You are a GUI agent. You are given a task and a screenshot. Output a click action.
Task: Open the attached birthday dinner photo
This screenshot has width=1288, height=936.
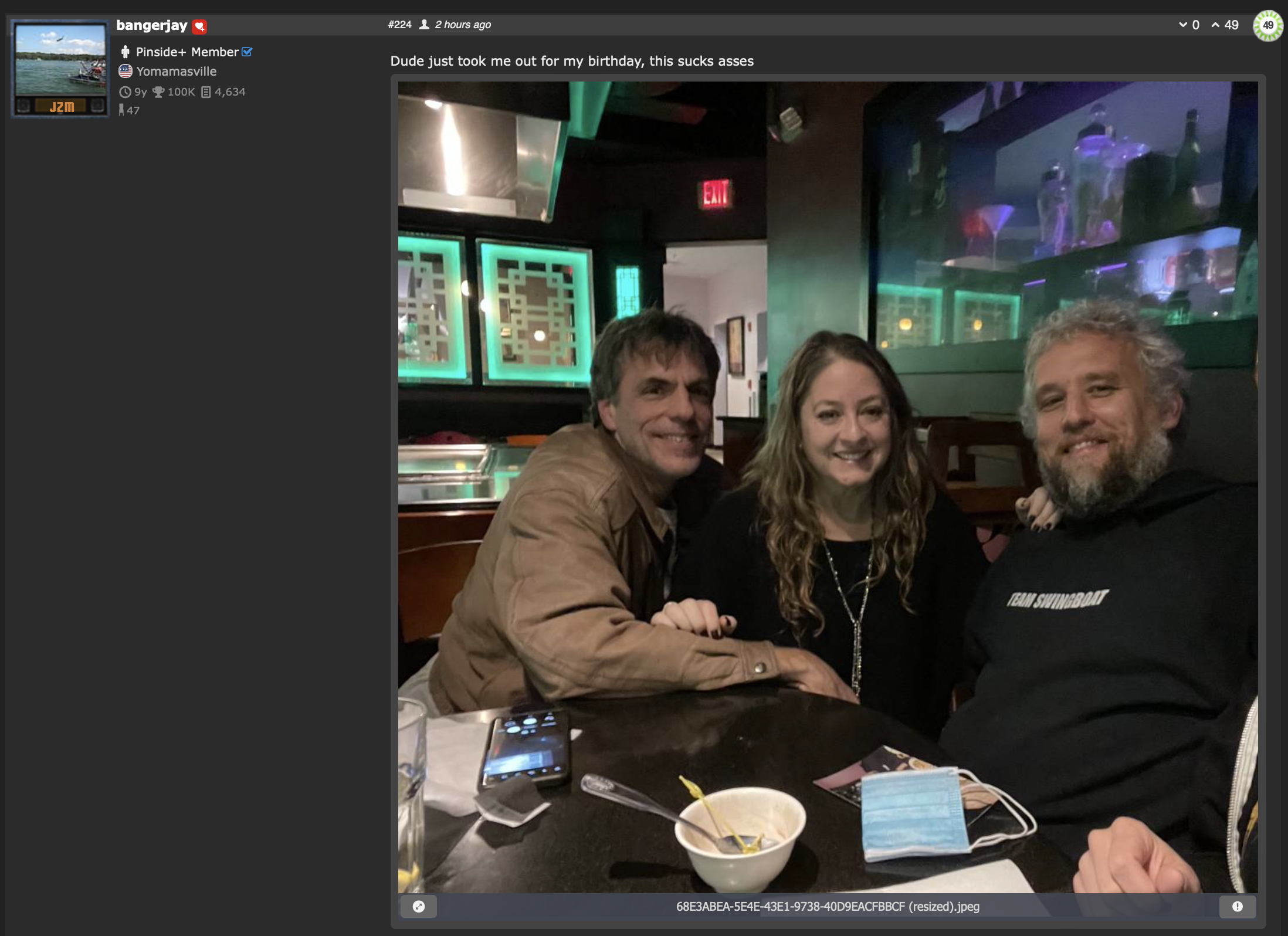click(x=828, y=487)
